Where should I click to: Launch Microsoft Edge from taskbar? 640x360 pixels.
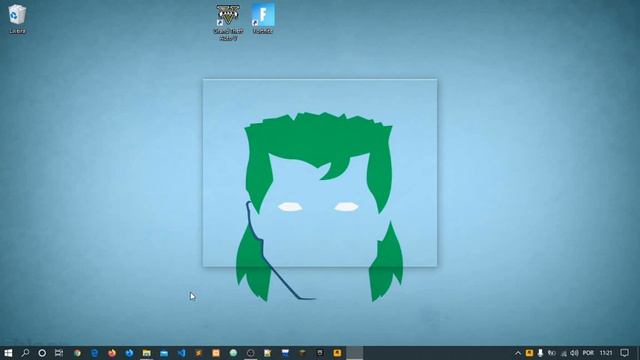pyautogui.click(x=95, y=353)
